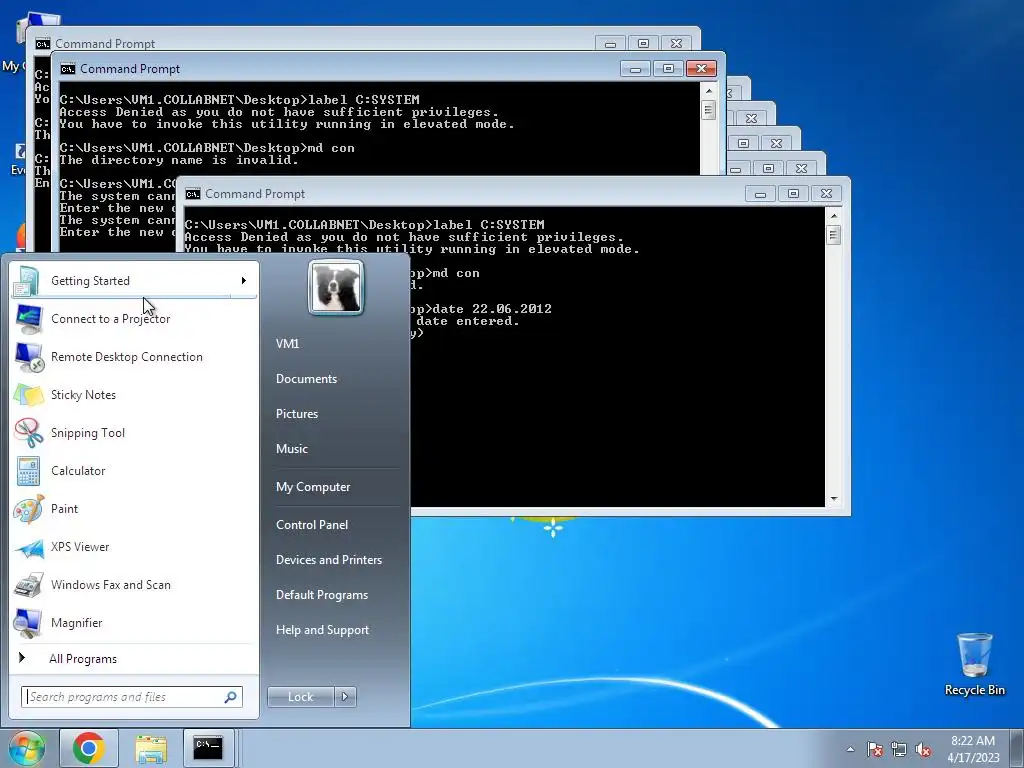Click rearmost Command Prompt window's title icon
Viewport: 1024px width, 768px height.
[42, 44]
